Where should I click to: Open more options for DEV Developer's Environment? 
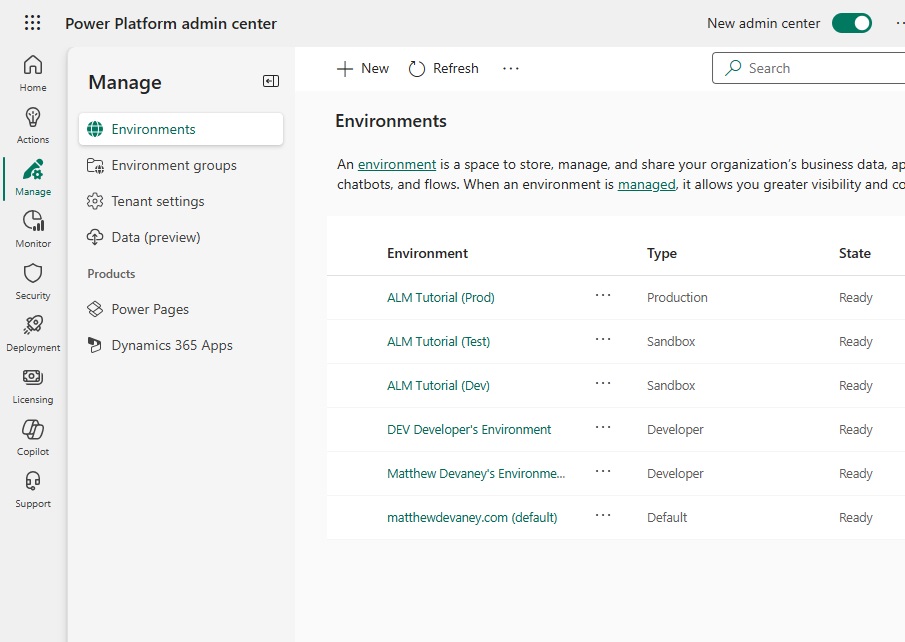click(603, 428)
